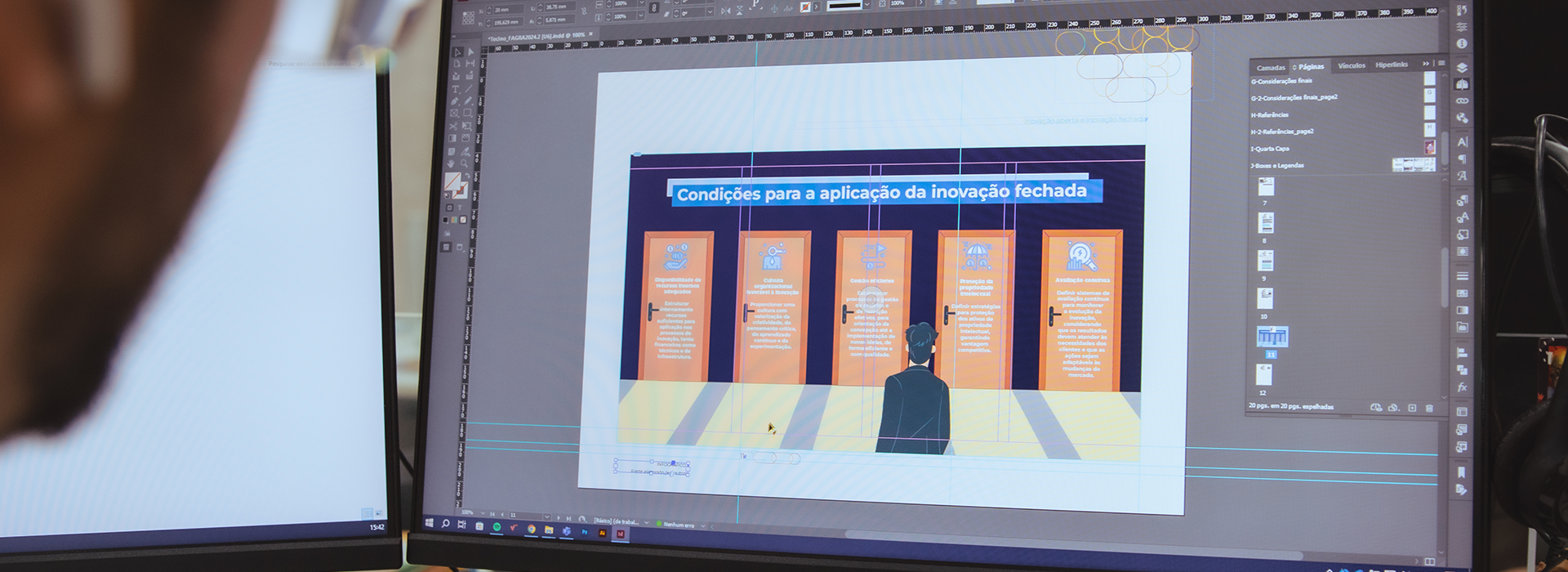Select page 11 thumbnail

point(1272,337)
